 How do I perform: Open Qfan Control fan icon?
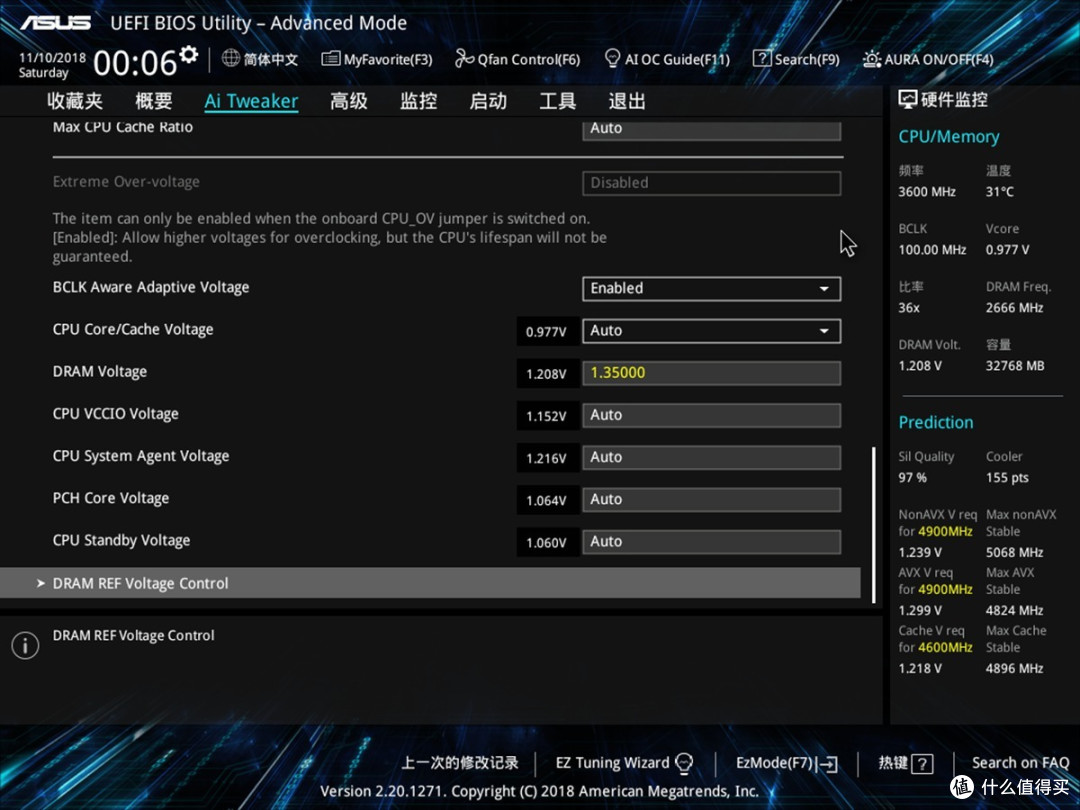[465, 59]
